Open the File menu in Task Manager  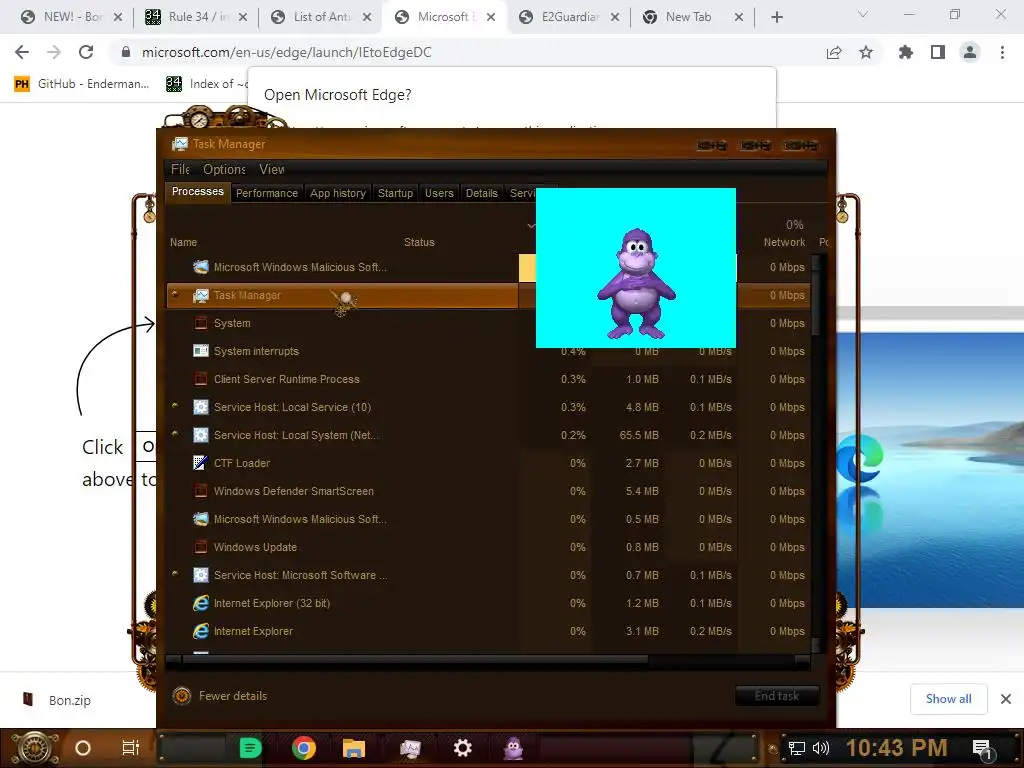[x=180, y=169]
